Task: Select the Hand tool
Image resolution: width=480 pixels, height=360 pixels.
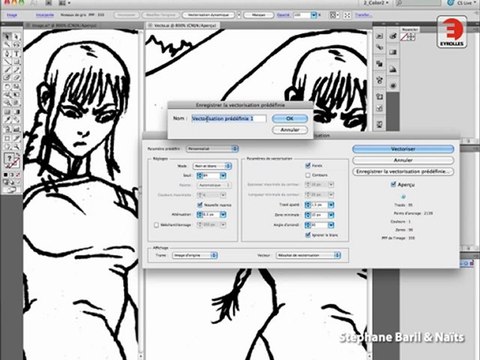Action: pyautogui.click(x=7, y=146)
